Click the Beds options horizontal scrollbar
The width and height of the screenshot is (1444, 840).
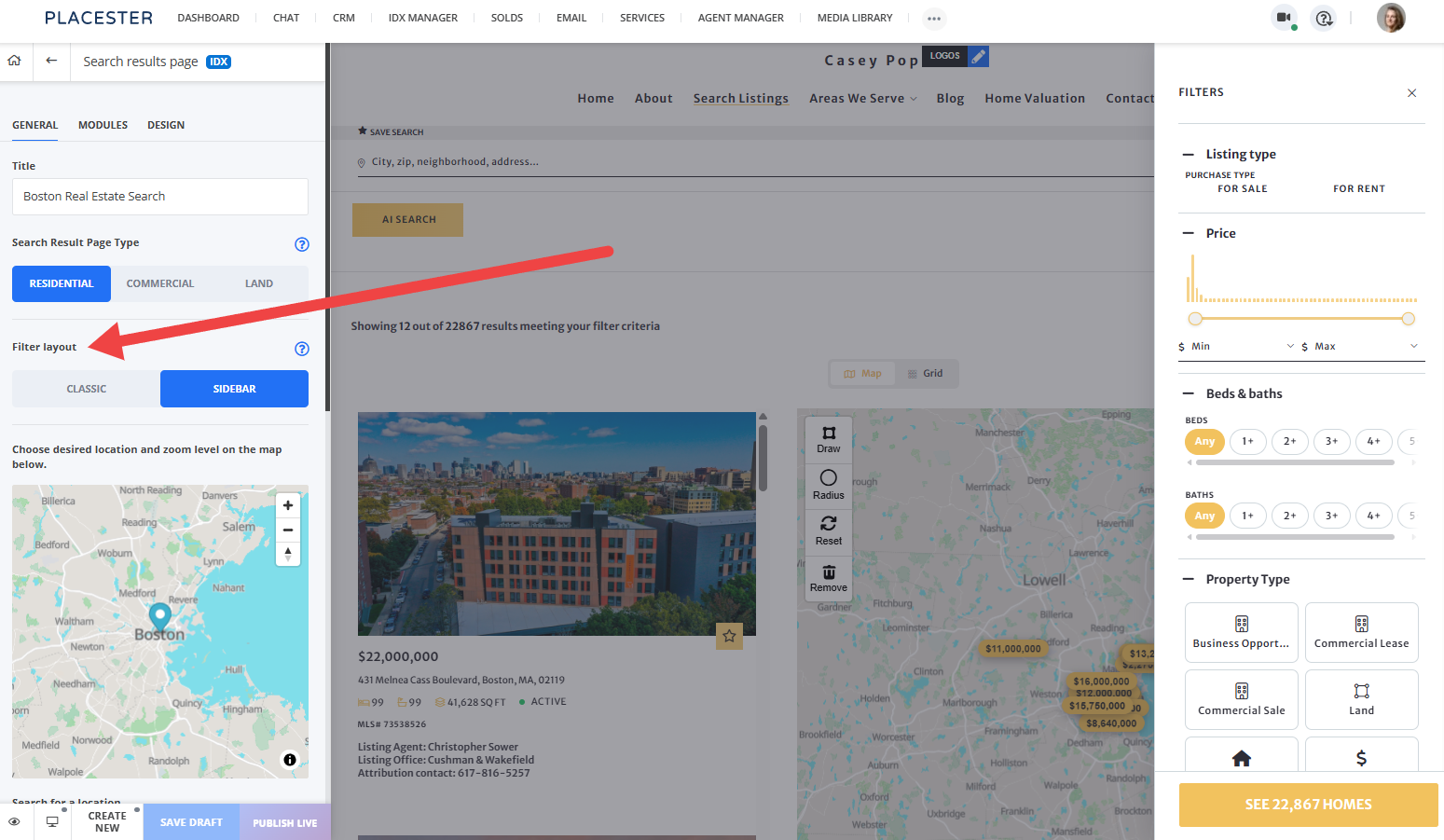pos(1295,462)
